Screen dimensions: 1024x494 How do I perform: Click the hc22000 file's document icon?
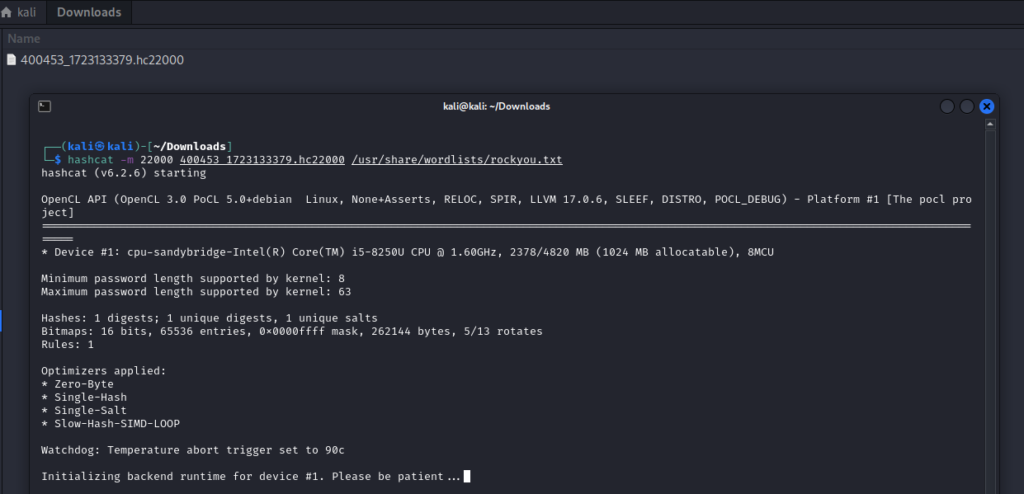tap(11, 60)
